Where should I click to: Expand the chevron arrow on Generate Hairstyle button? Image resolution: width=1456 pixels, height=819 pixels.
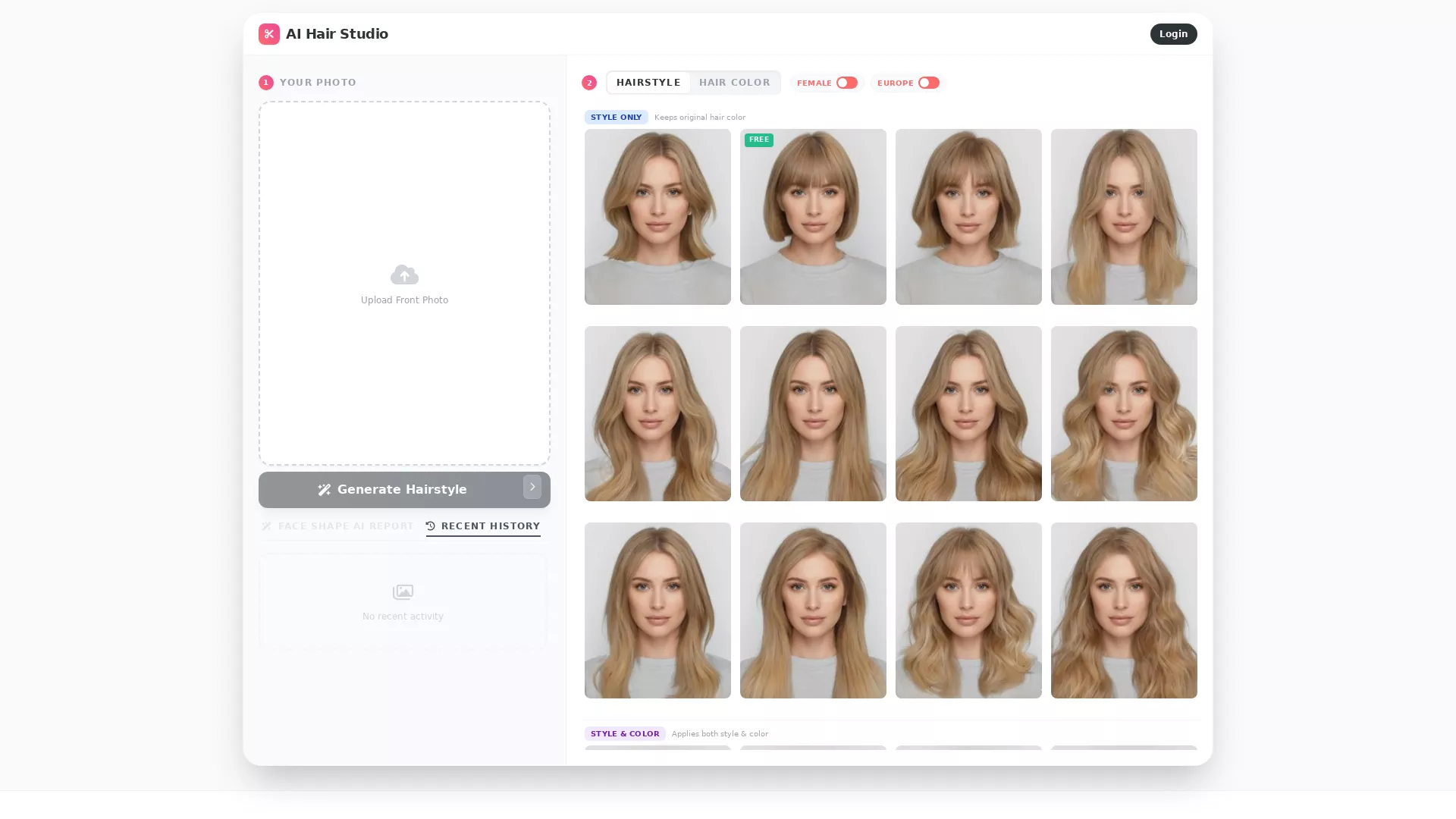(x=532, y=487)
